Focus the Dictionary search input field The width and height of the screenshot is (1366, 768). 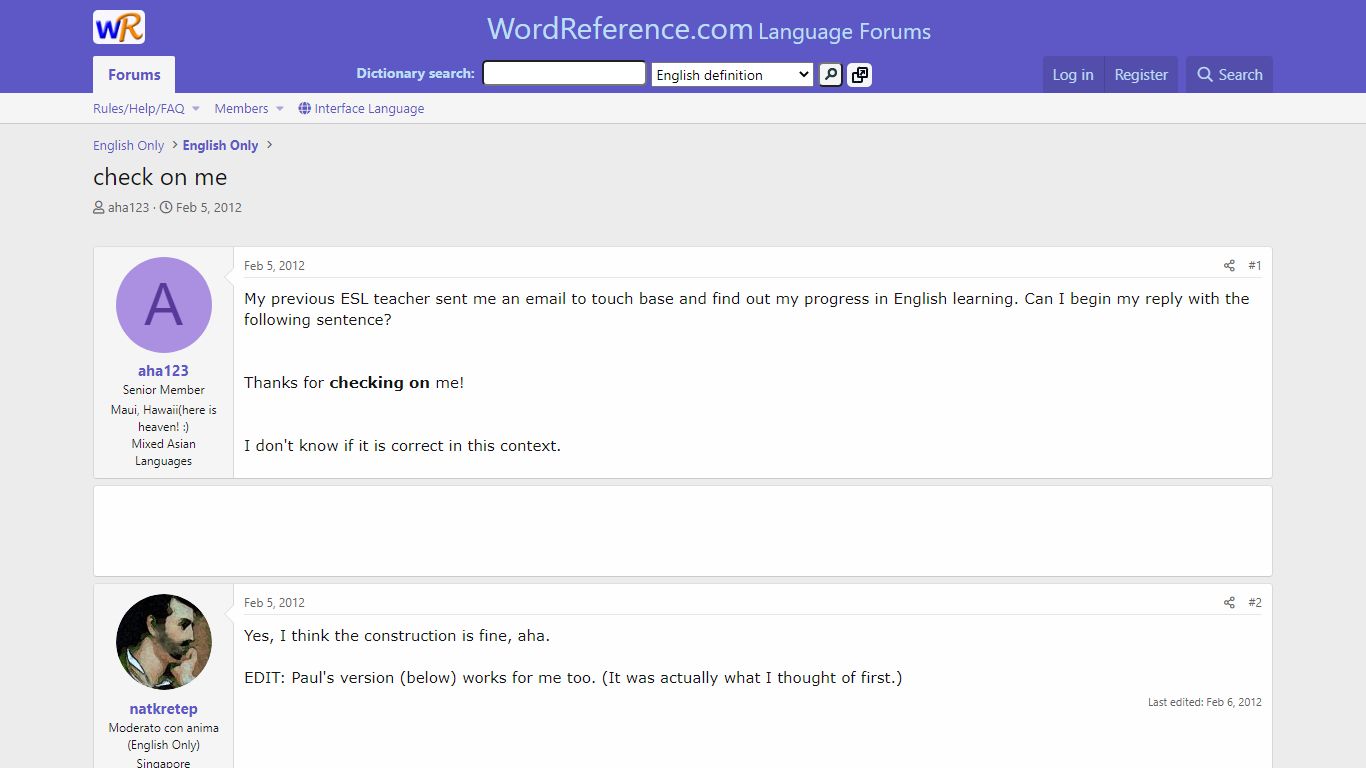pyautogui.click(x=564, y=73)
